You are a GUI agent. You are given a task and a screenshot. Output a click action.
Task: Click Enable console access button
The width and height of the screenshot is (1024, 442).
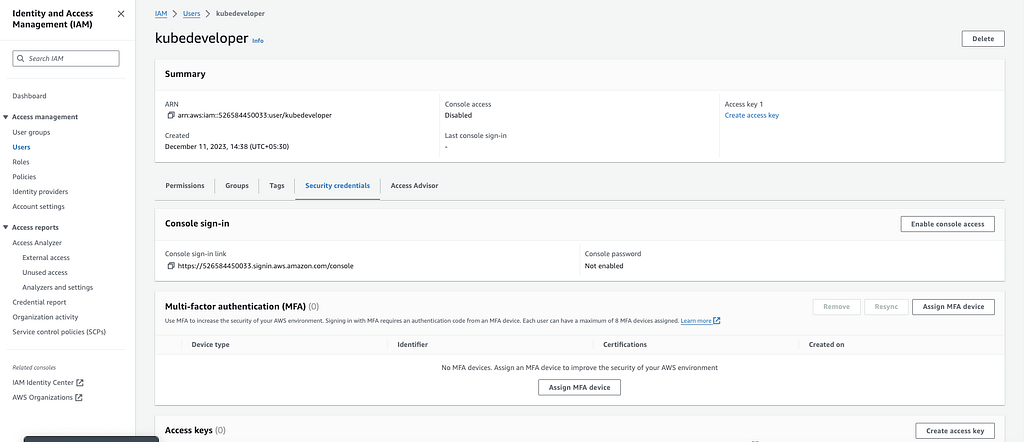948,224
